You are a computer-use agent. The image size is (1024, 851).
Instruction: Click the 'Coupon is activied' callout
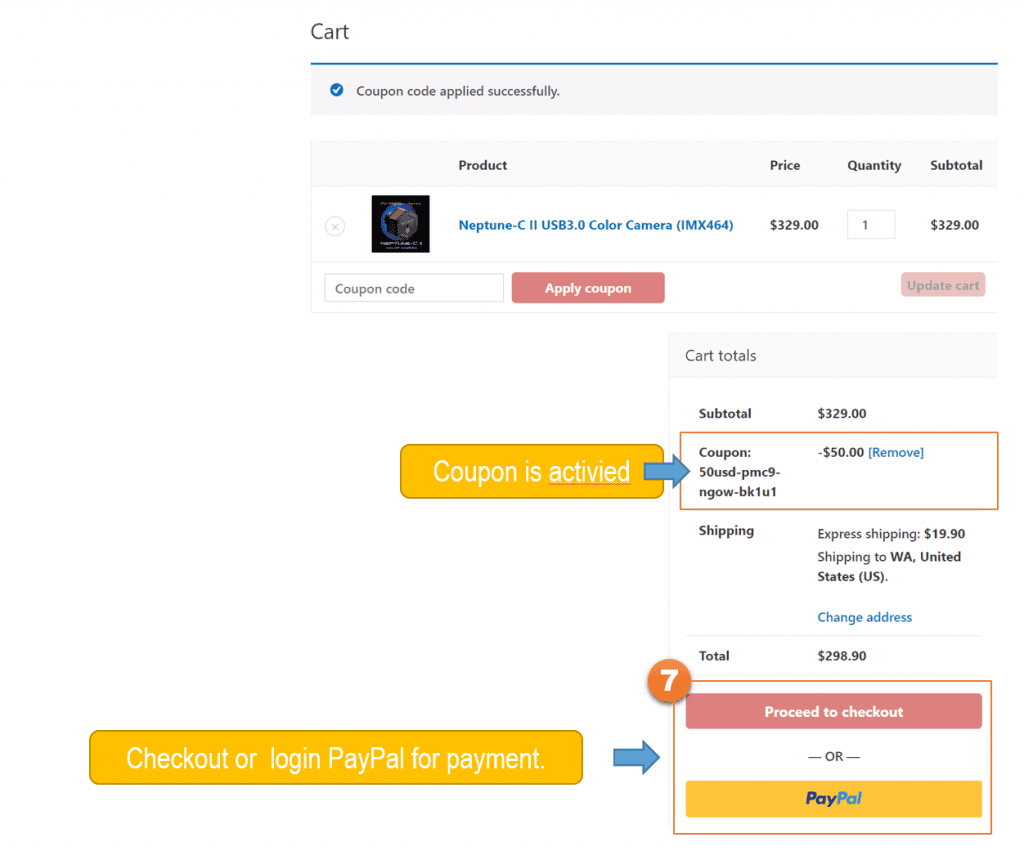coord(531,471)
